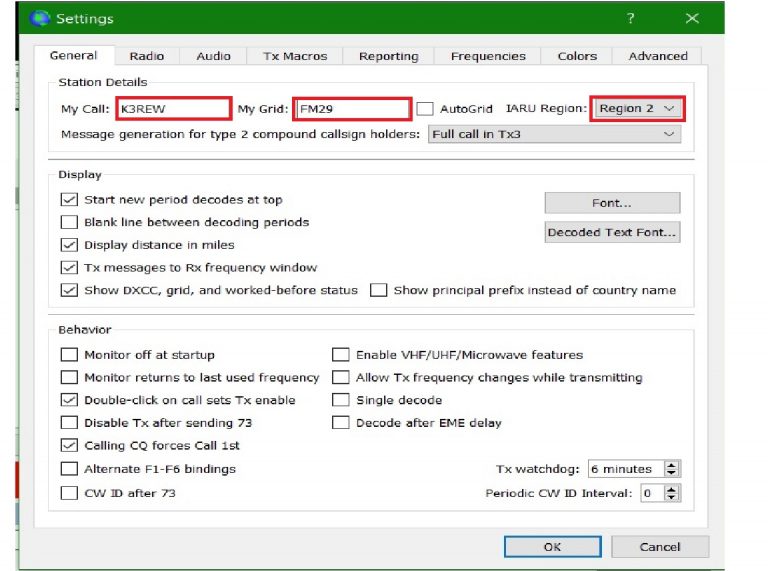The width and height of the screenshot is (768, 571).
Task: Enable Monitor off at startup
Action: point(69,355)
